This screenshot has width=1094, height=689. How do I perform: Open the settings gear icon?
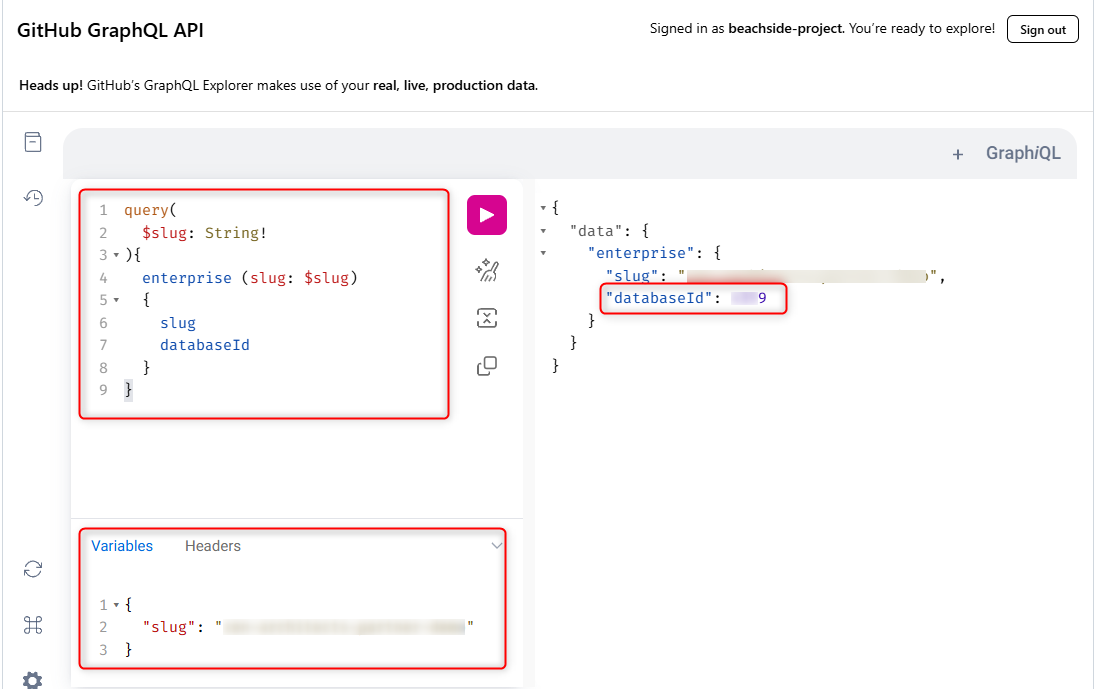tap(33, 681)
